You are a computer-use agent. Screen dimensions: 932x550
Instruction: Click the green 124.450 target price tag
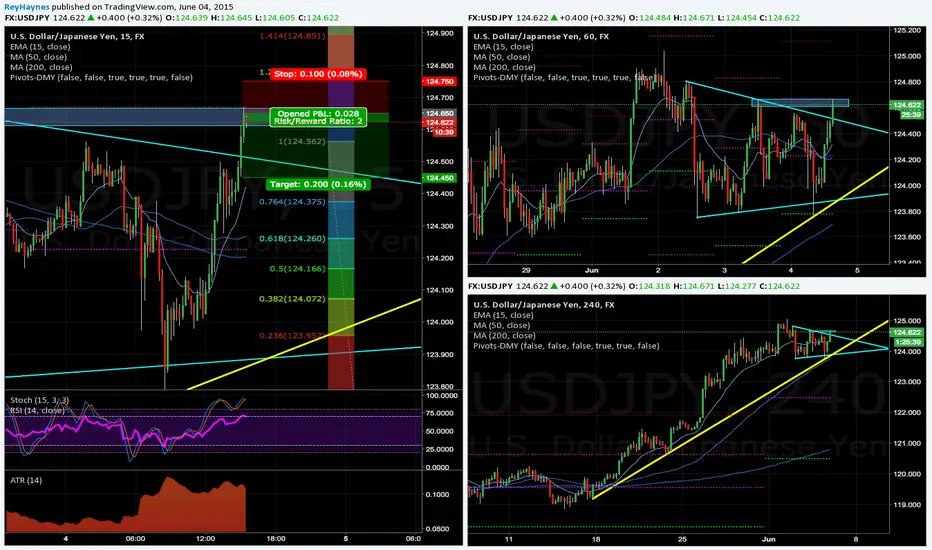point(439,178)
